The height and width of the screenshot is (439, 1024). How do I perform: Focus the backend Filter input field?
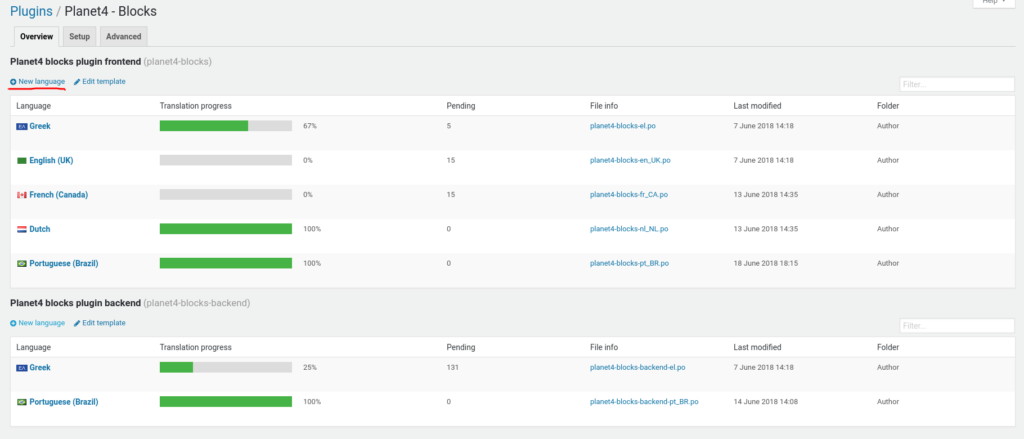(957, 325)
